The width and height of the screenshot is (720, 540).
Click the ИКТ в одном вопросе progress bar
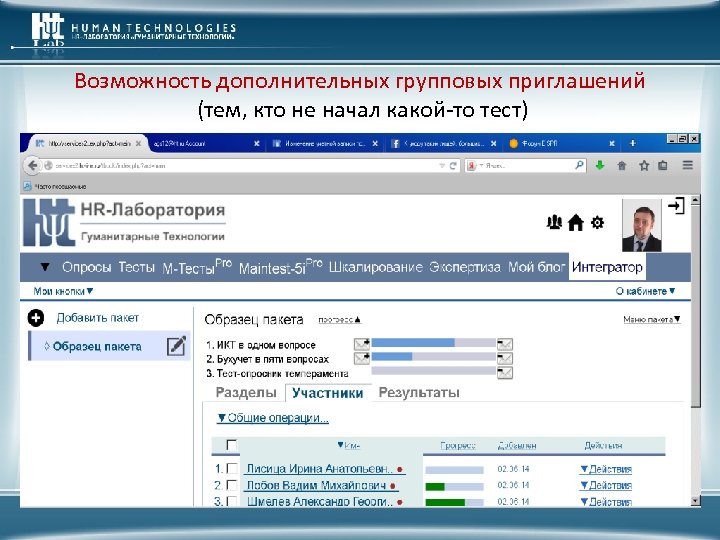click(x=433, y=343)
